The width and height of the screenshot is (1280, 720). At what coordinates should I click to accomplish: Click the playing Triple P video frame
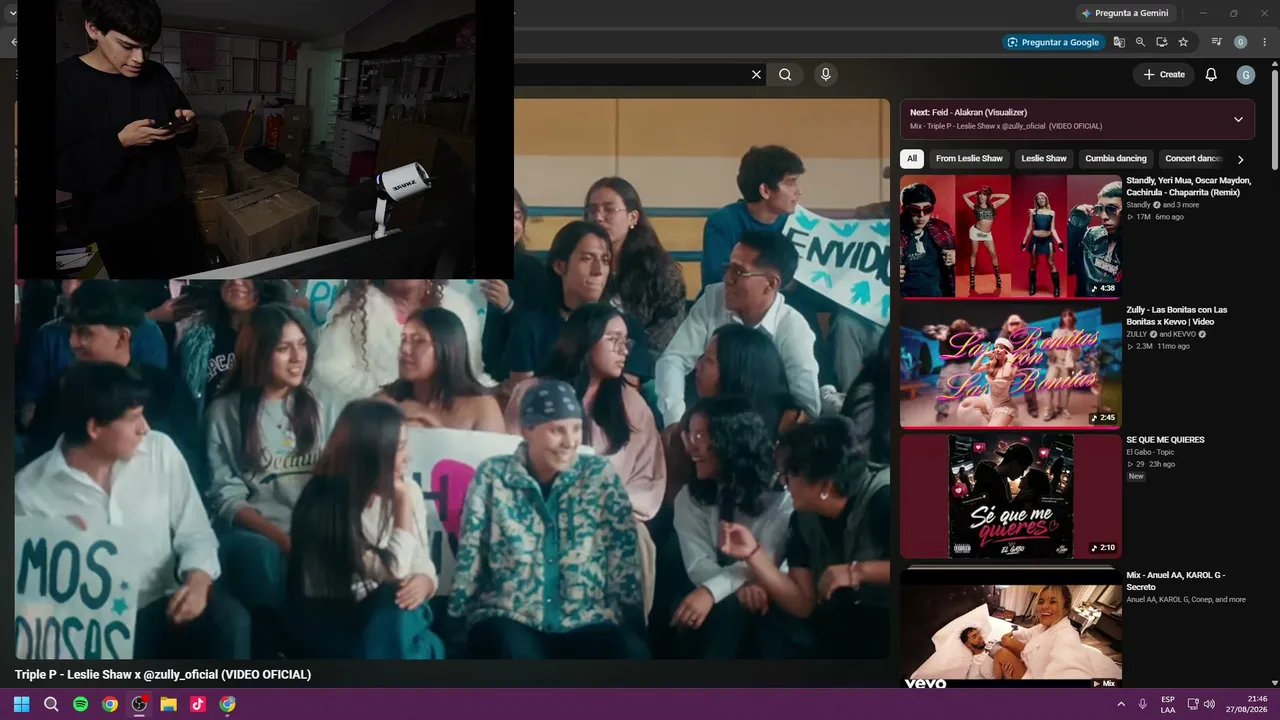coord(452,378)
